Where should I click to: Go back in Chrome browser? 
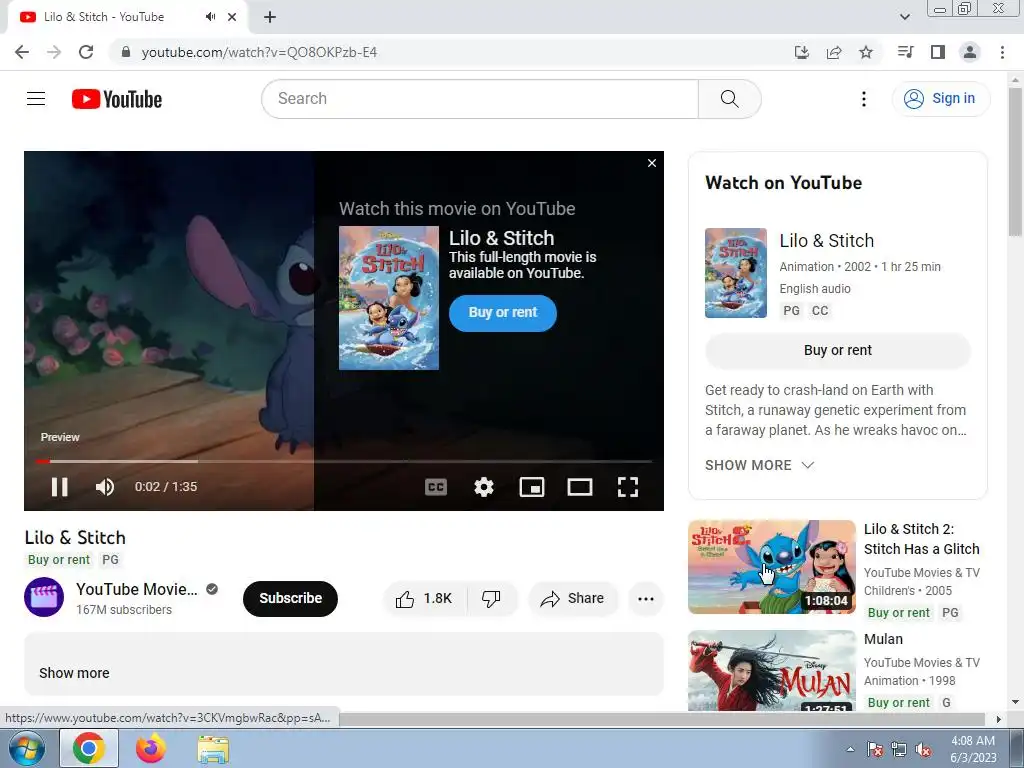(x=22, y=52)
